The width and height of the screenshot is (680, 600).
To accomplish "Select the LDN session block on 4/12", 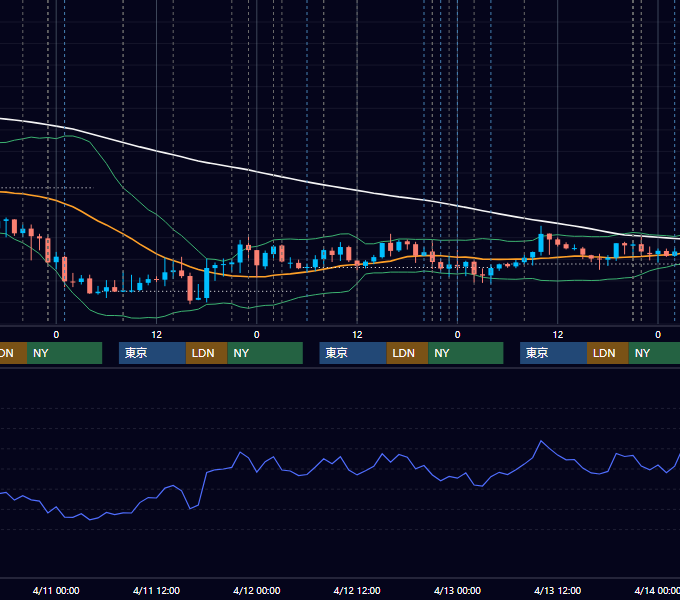I will click(407, 353).
